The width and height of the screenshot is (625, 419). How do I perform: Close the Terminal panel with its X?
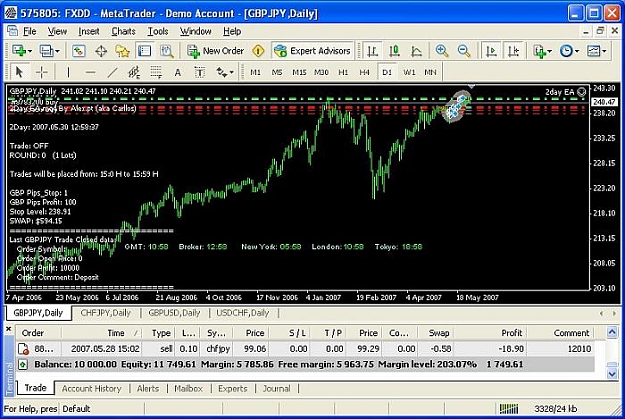point(8,329)
